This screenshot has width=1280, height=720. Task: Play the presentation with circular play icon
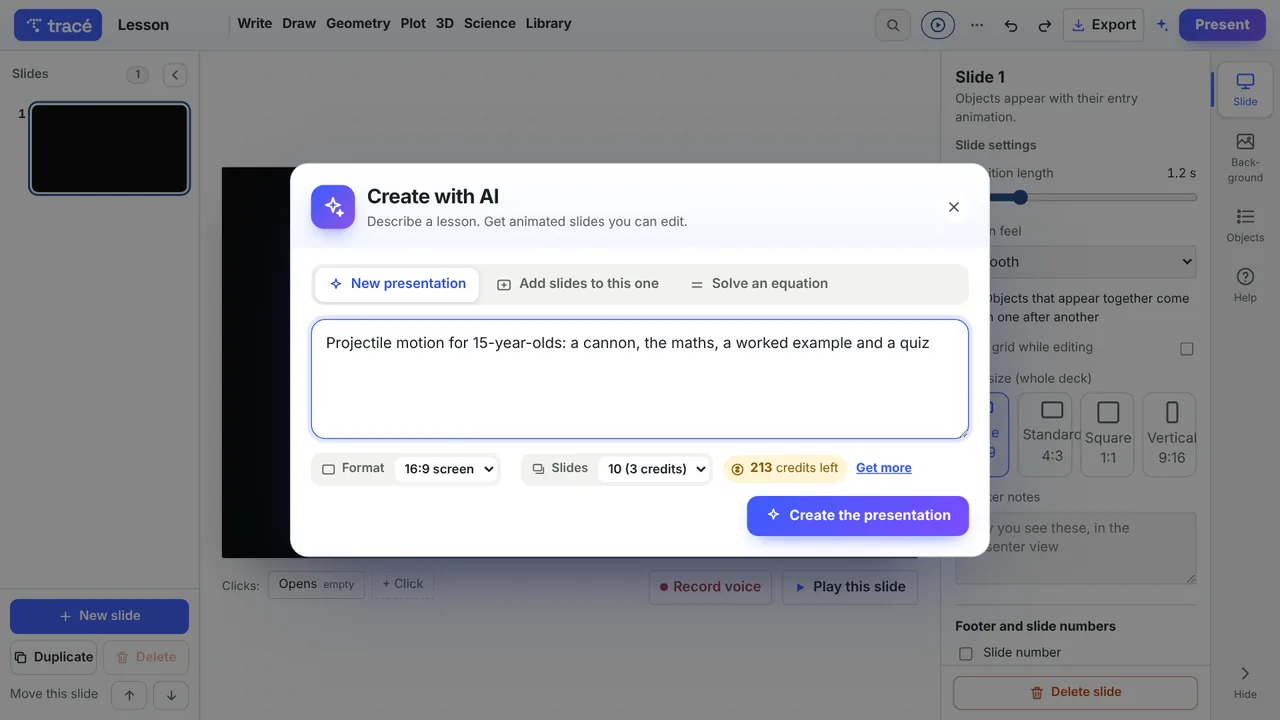(x=937, y=25)
